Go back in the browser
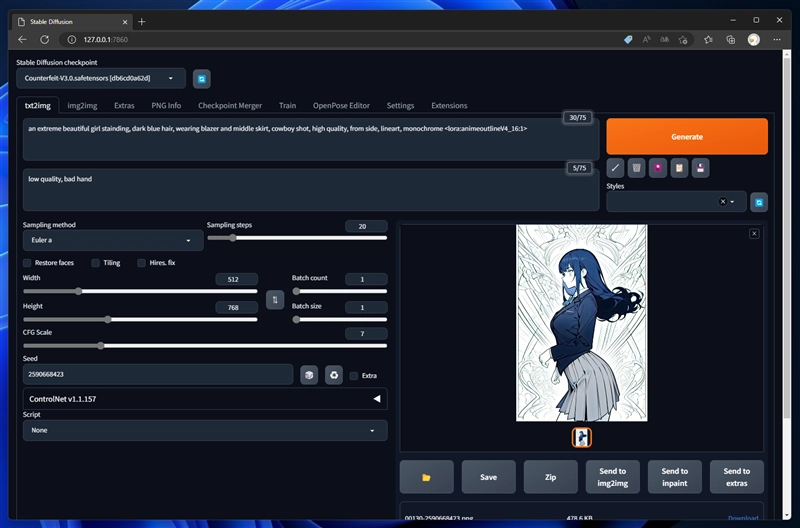The width and height of the screenshot is (800, 528). pos(22,39)
